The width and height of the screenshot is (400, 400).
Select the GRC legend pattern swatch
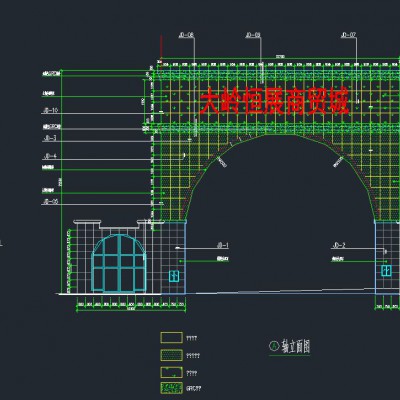[171, 388]
